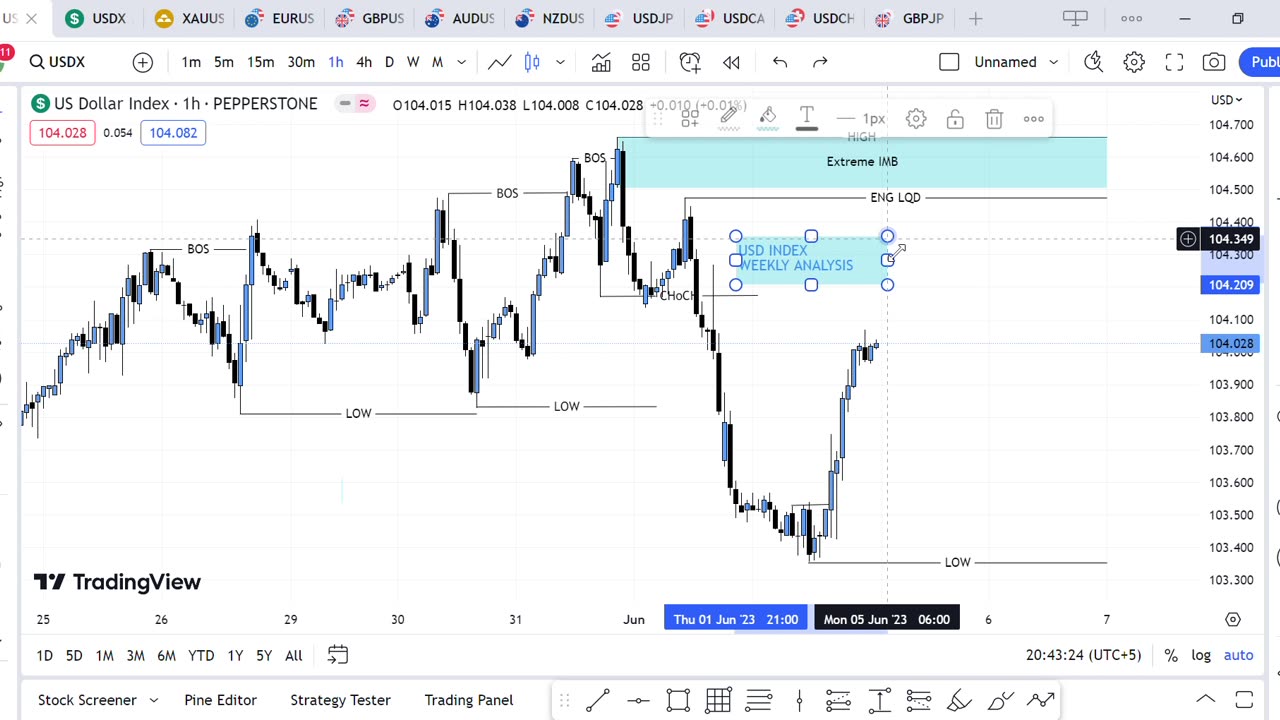Open drawing settings gear in floating toolbar
The image size is (1280, 720).
pos(916,119)
